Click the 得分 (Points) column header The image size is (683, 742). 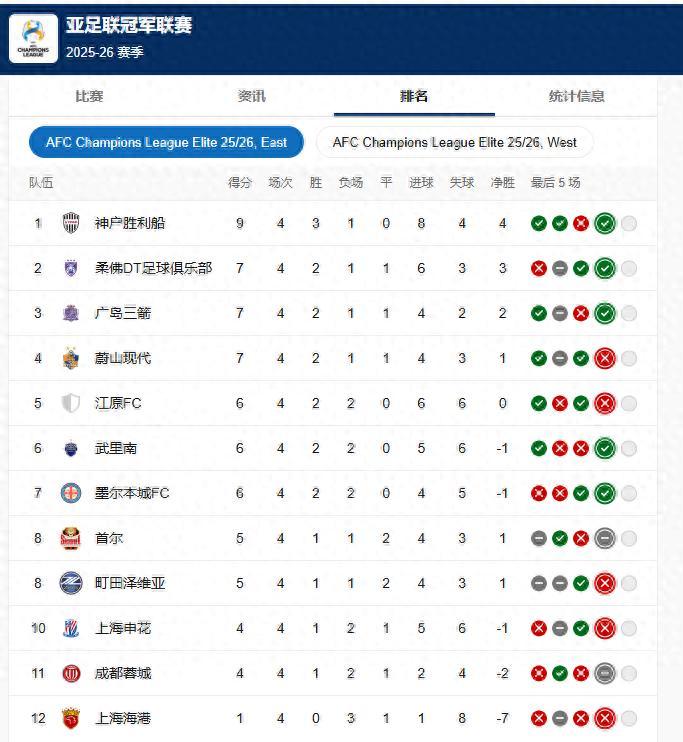pyautogui.click(x=240, y=183)
